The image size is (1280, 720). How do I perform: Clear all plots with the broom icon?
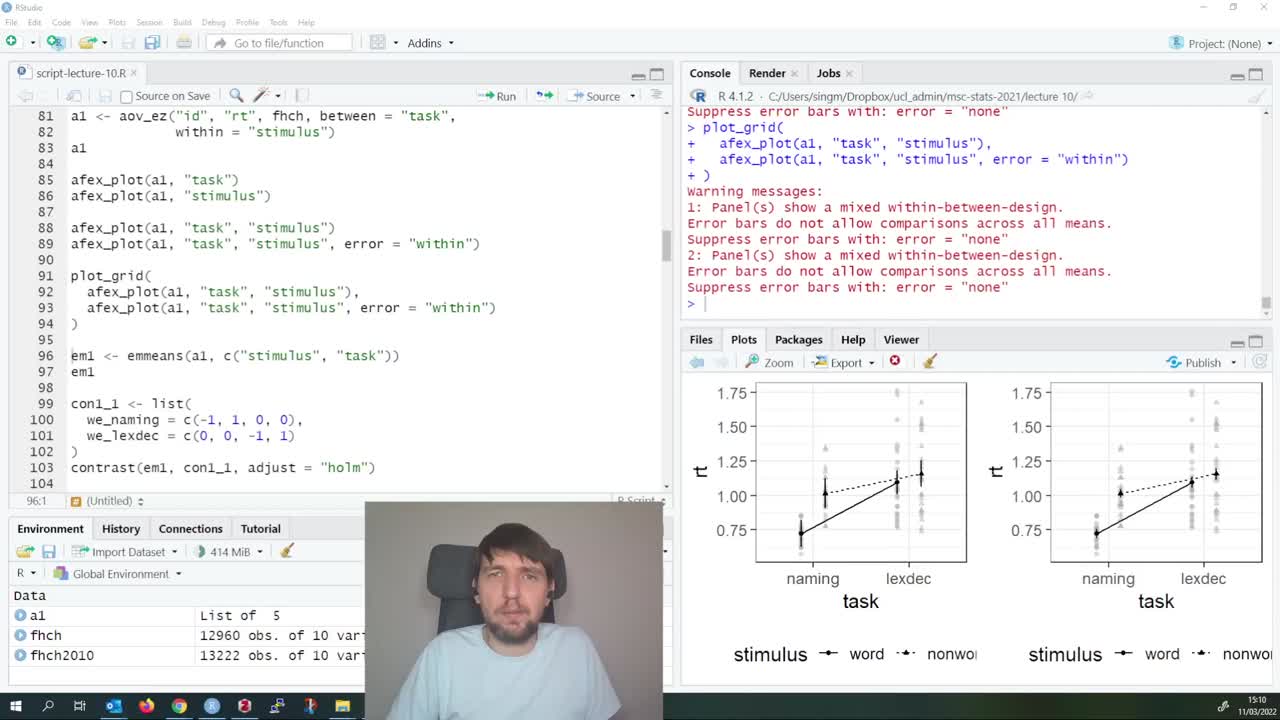928,362
